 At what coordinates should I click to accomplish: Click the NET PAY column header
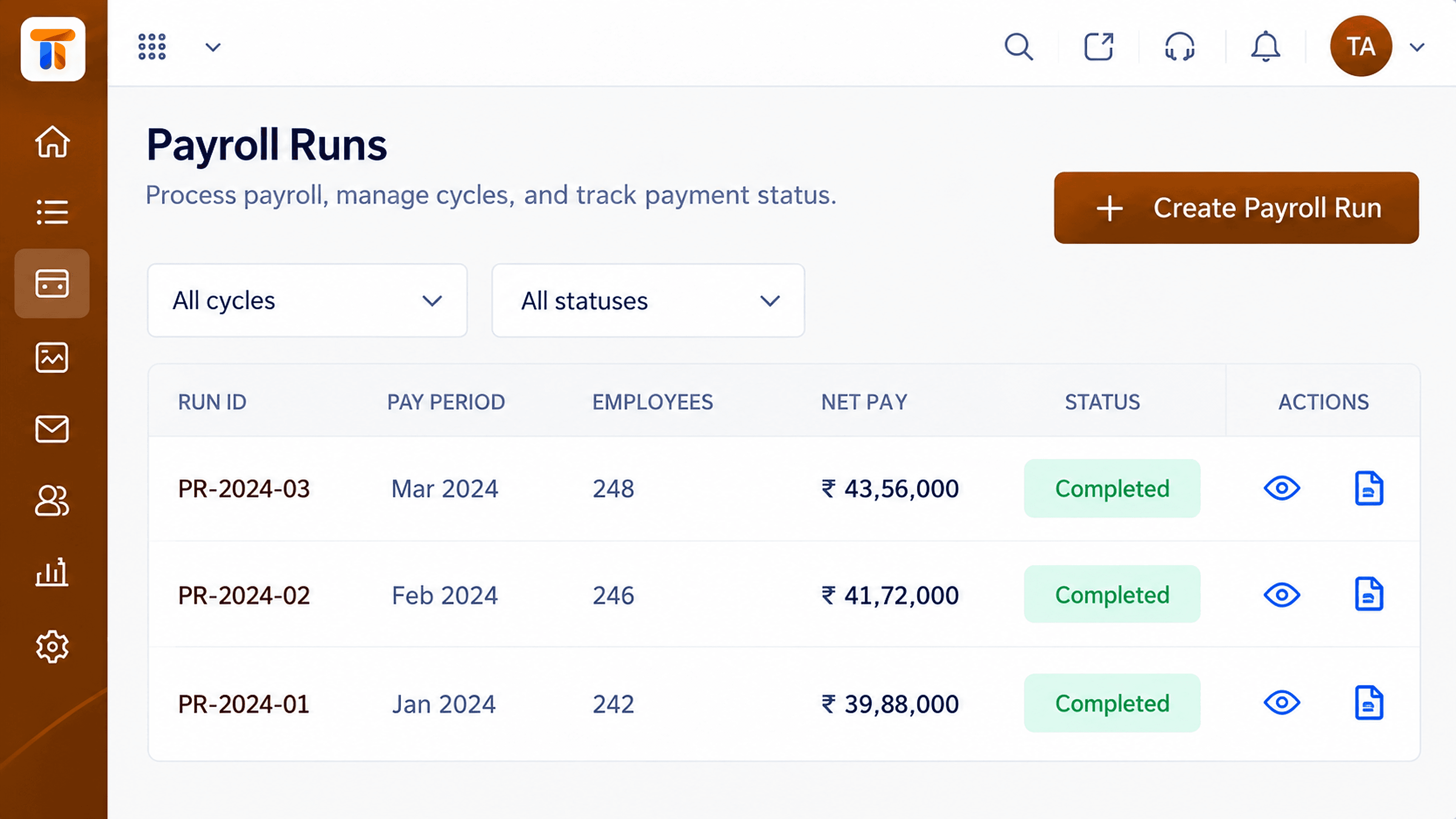[864, 402]
